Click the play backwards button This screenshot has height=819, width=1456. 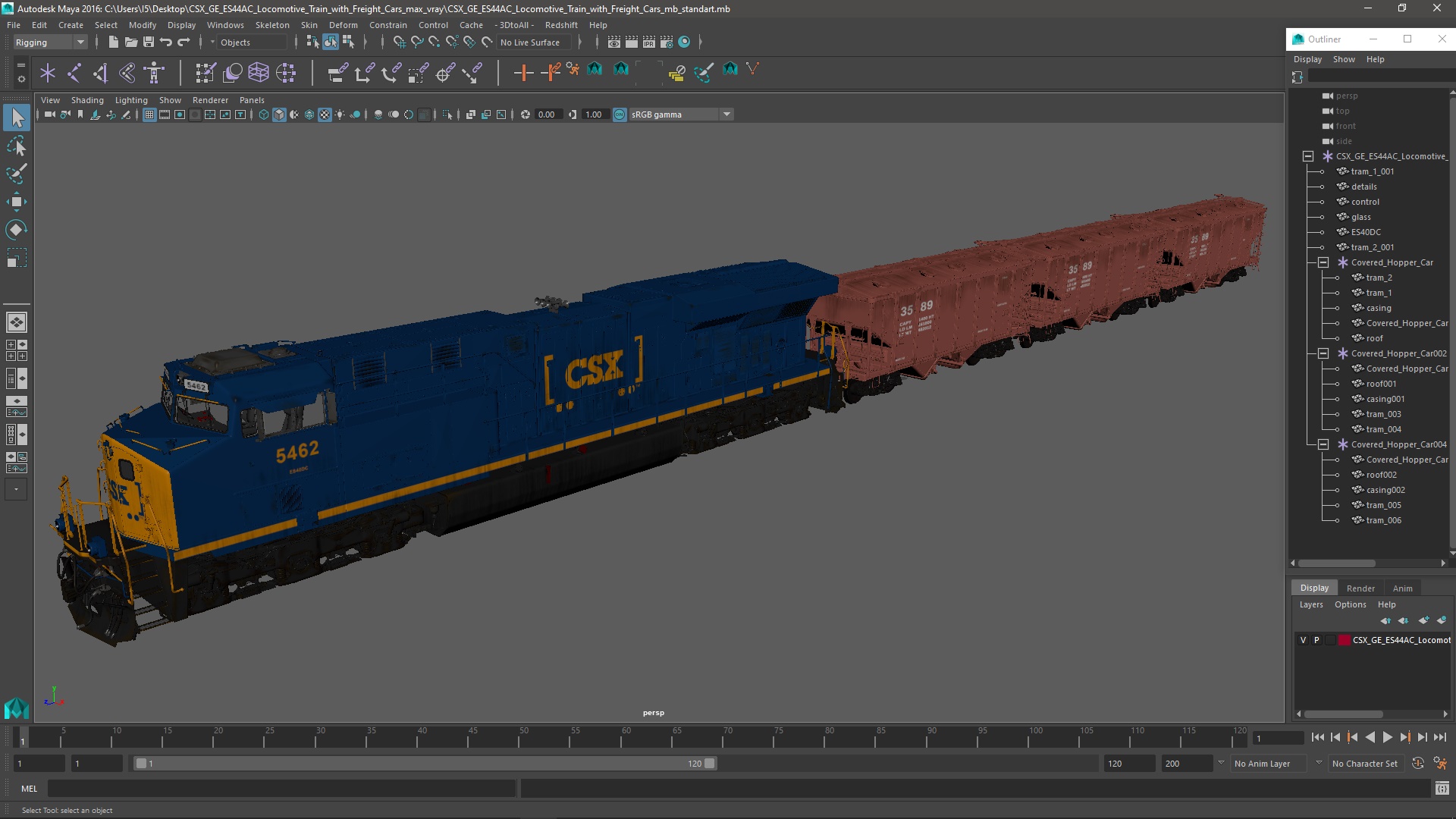click(x=1370, y=737)
